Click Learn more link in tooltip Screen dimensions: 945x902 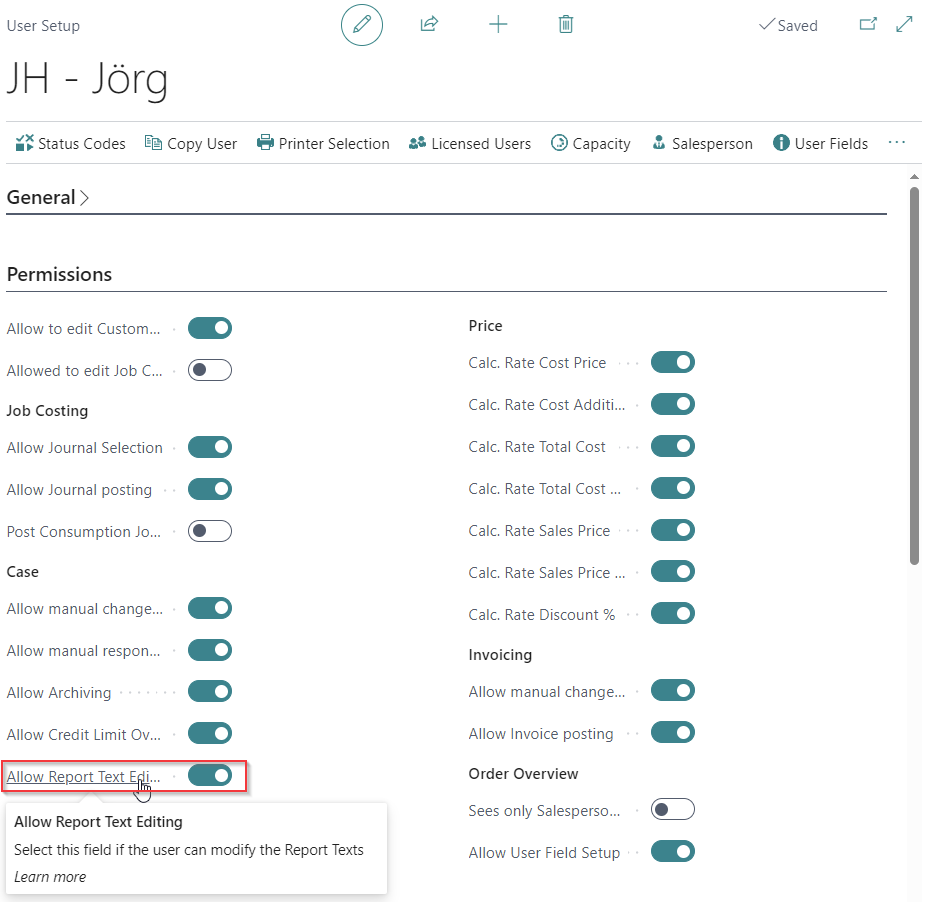tap(50, 877)
